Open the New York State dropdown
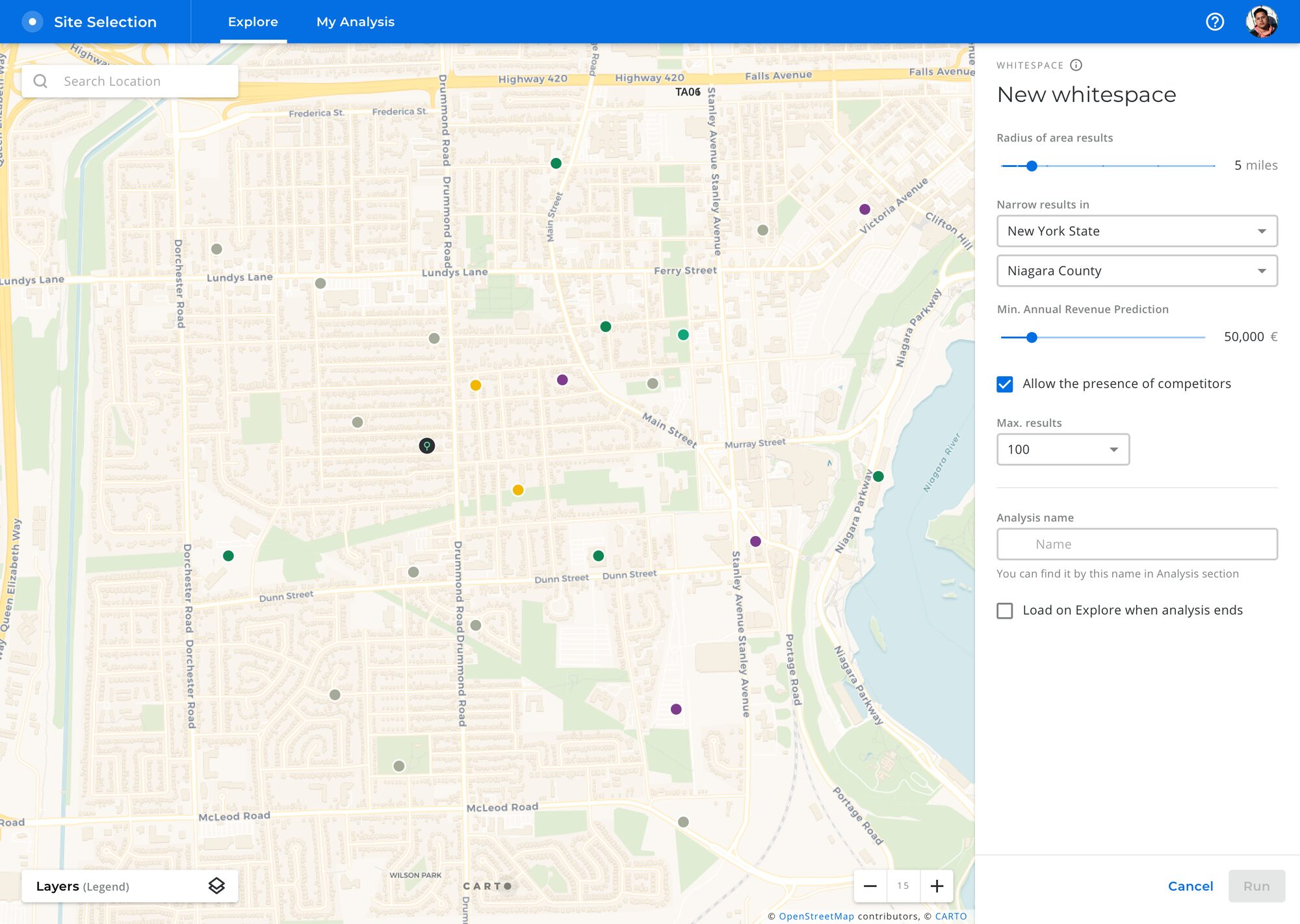Image resolution: width=1300 pixels, height=924 pixels. click(x=1137, y=231)
